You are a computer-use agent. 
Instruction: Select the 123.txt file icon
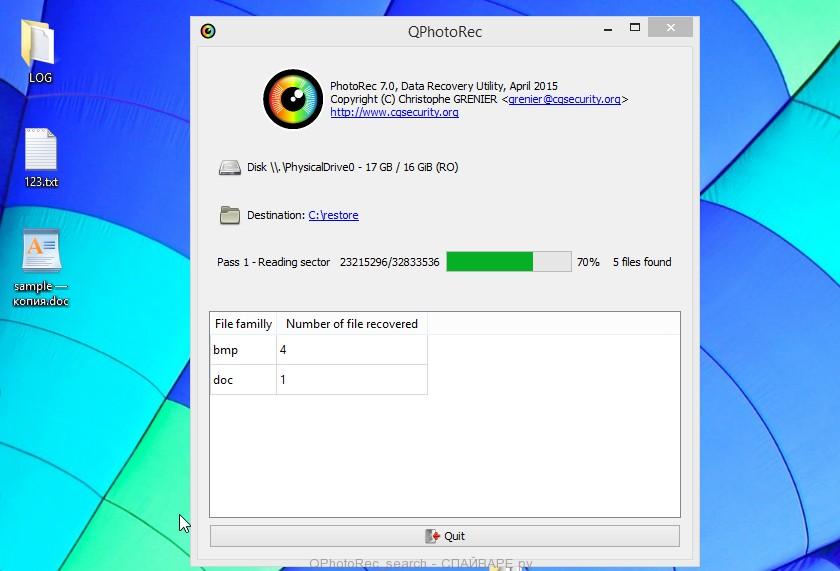tap(41, 158)
